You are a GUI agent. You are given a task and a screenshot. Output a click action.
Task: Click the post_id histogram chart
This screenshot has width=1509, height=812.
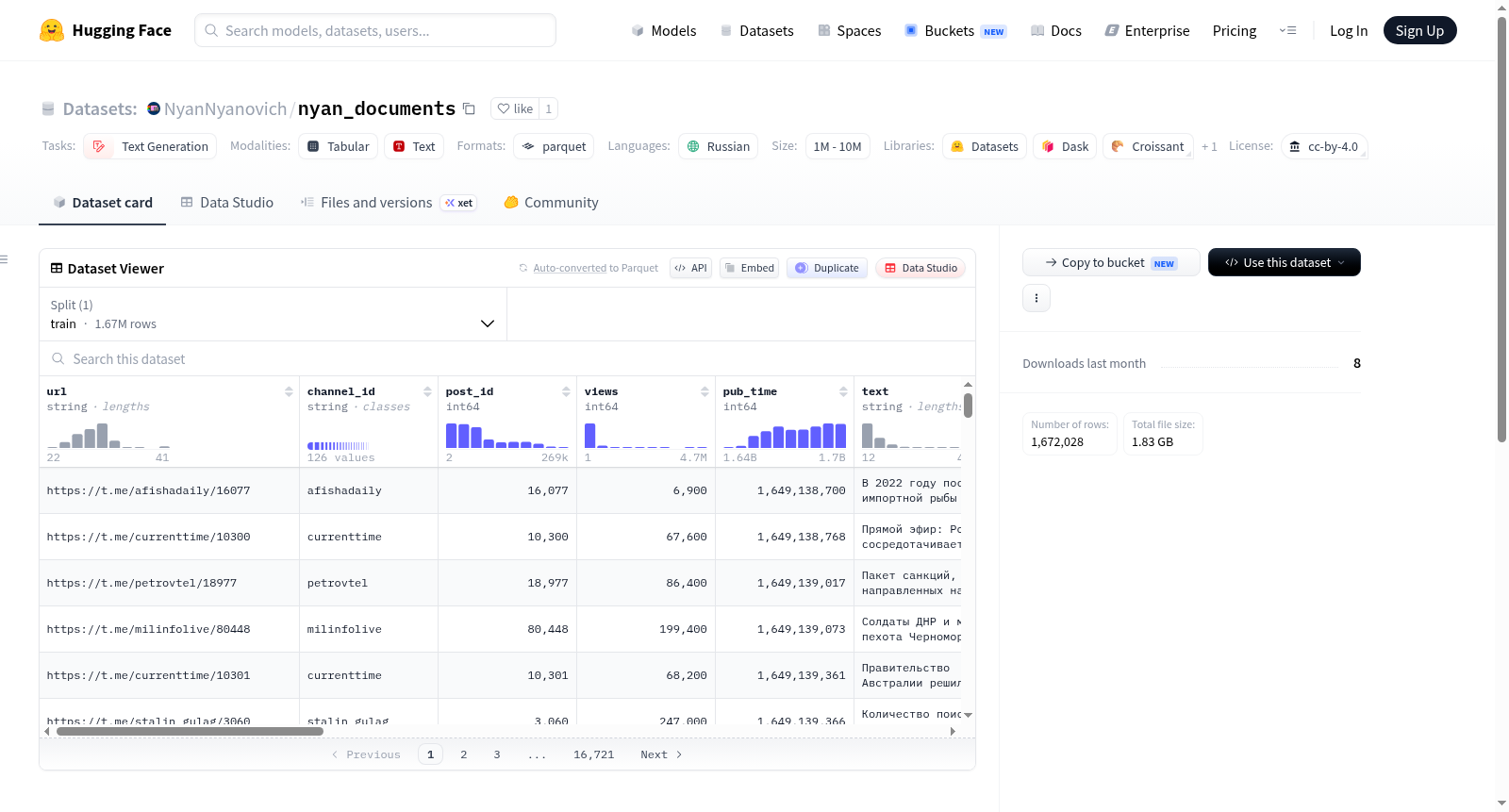pos(507,435)
